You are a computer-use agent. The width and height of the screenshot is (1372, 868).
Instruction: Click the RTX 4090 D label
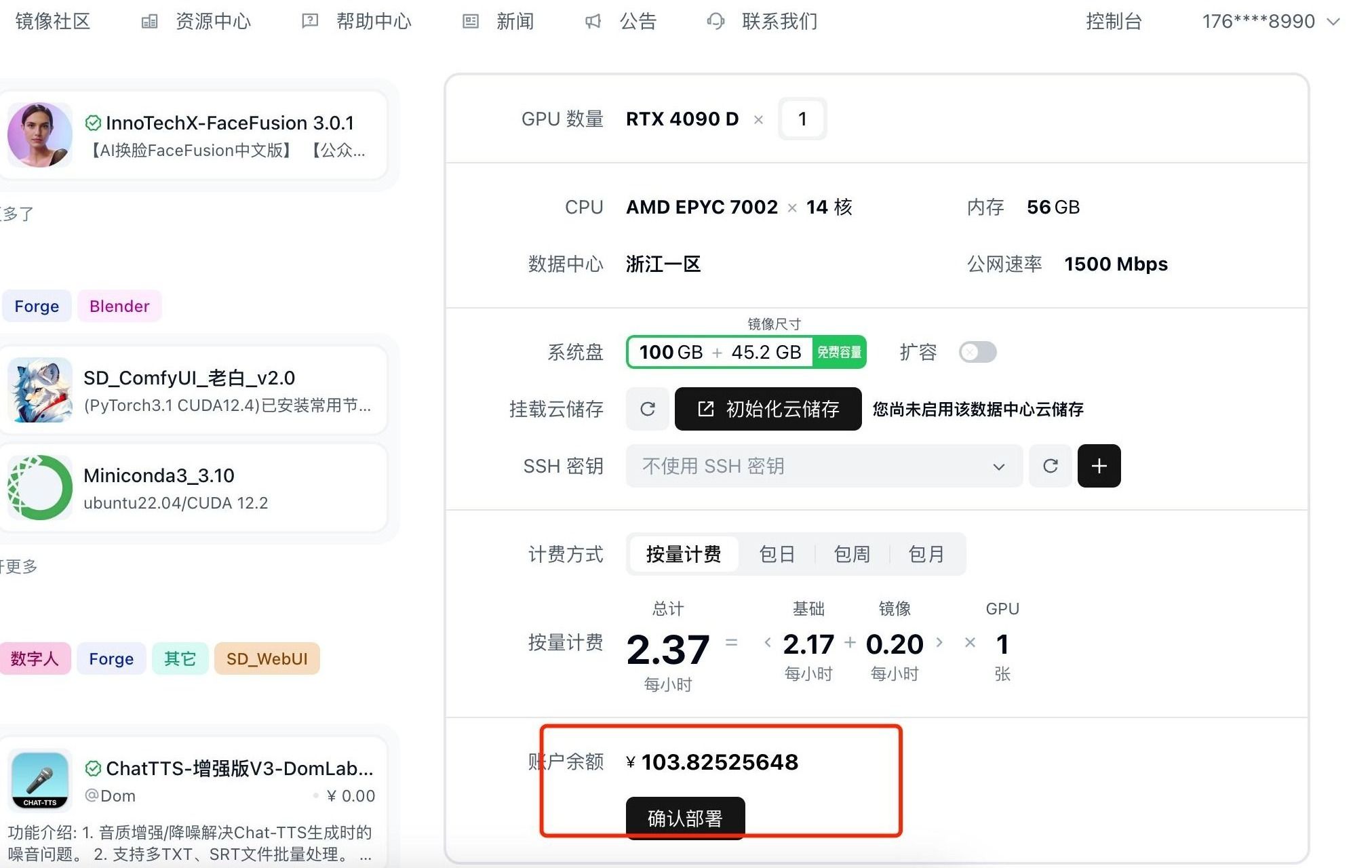coord(682,119)
